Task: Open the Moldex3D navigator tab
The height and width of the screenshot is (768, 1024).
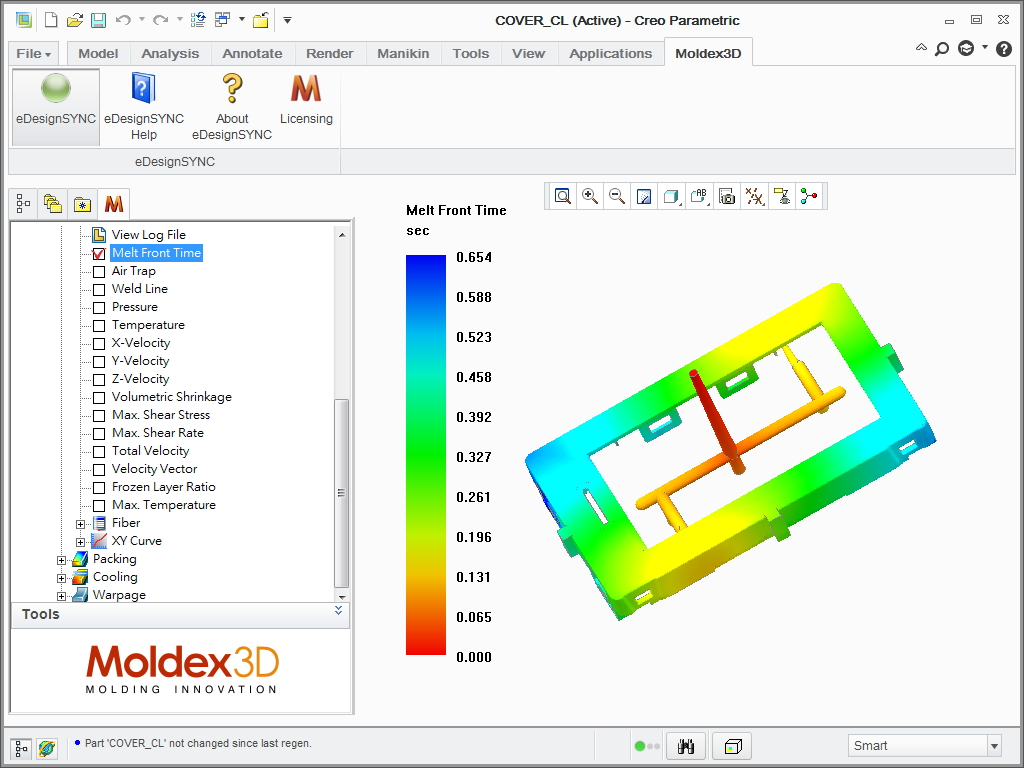Action: tap(114, 204)
